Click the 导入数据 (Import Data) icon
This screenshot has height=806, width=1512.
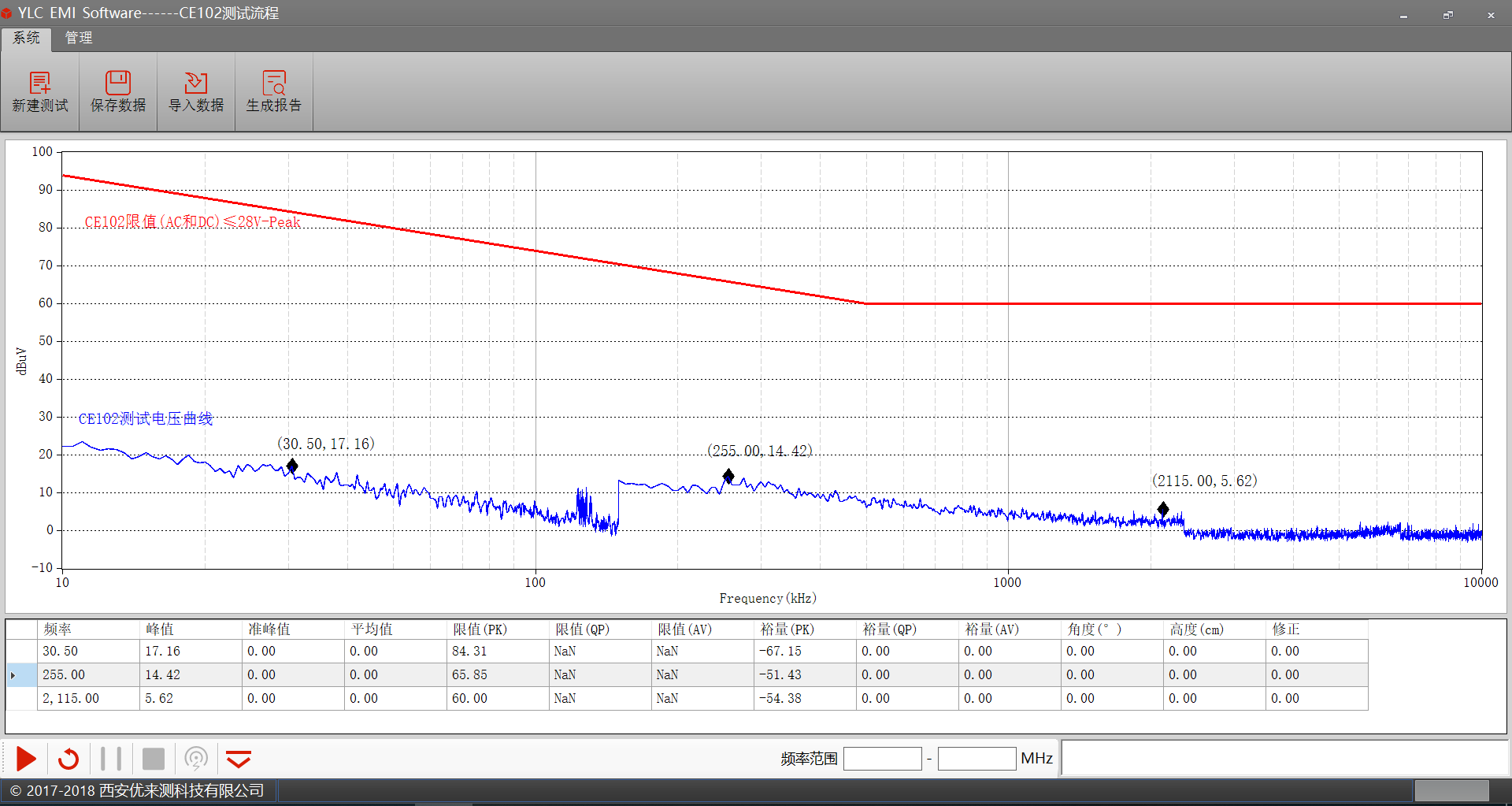pyautogui.click(x=196, y=84)
